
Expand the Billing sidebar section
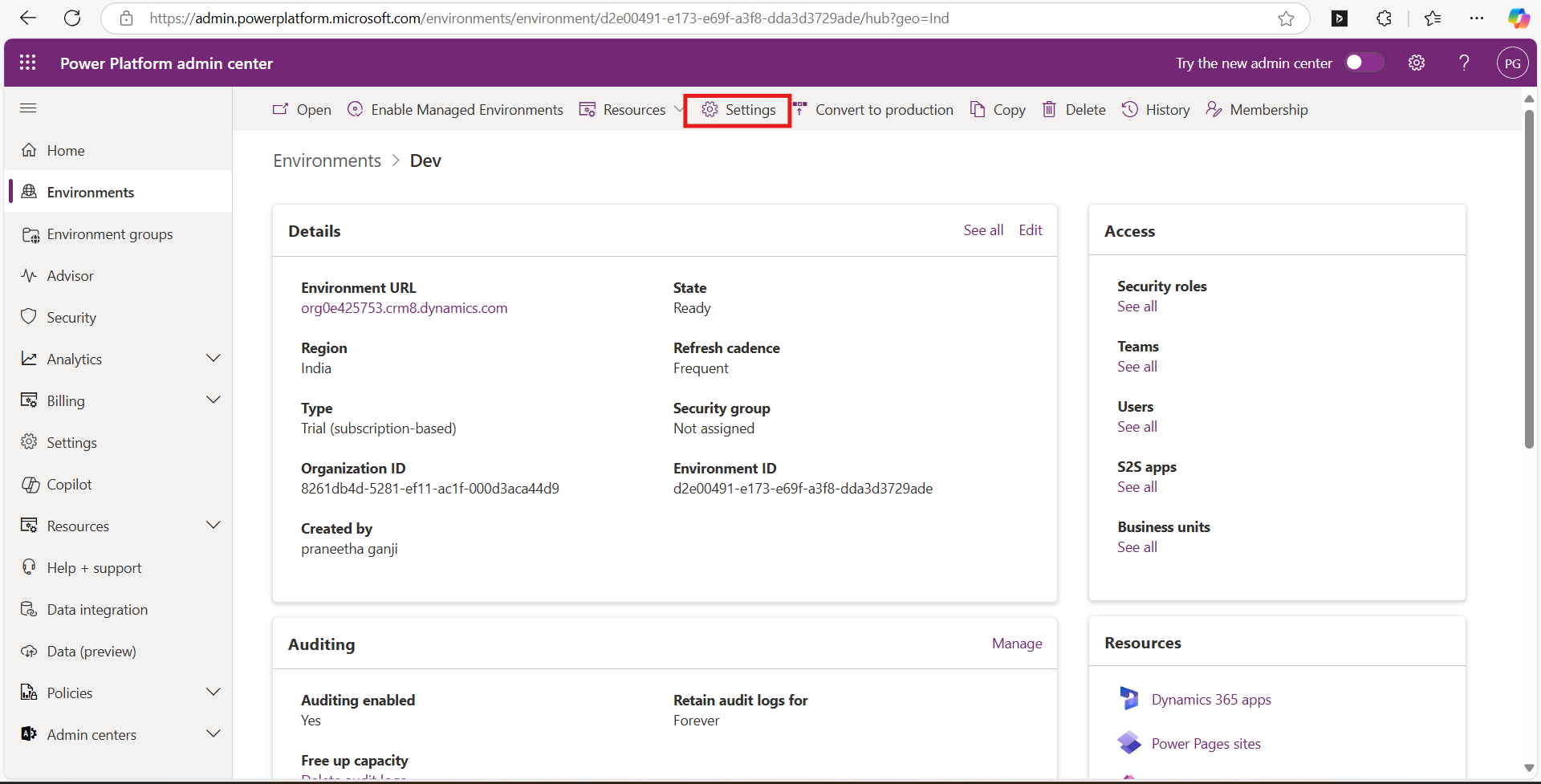(x=213, y=400)
